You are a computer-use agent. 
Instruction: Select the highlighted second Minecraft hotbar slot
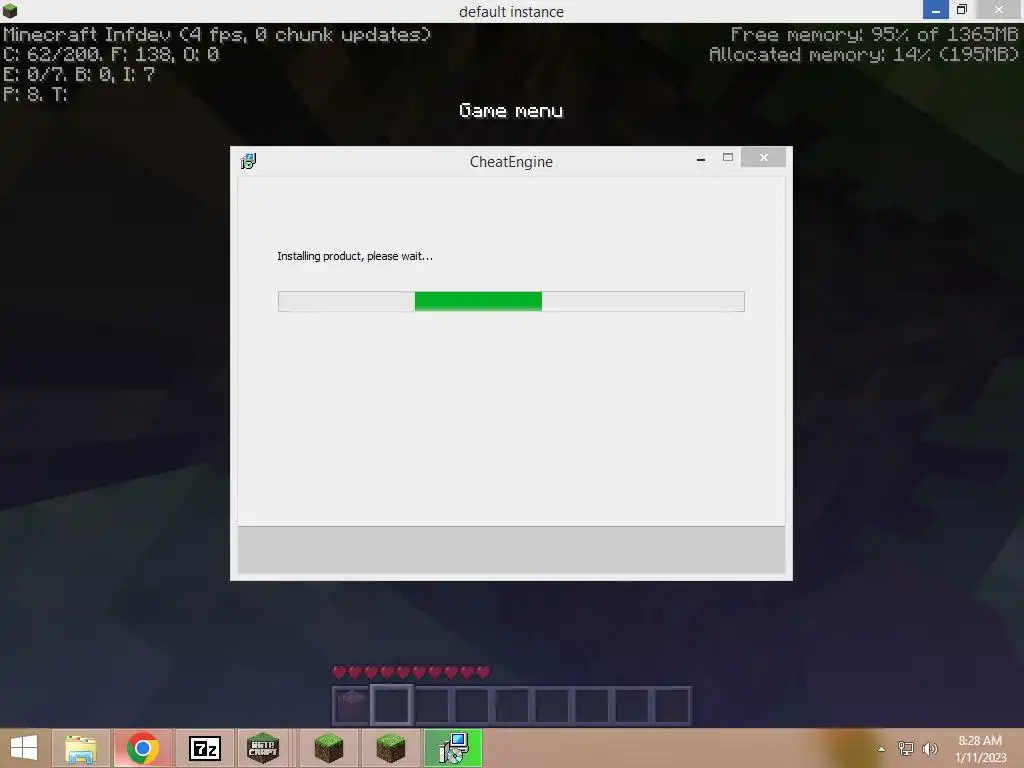coord(391,705)
